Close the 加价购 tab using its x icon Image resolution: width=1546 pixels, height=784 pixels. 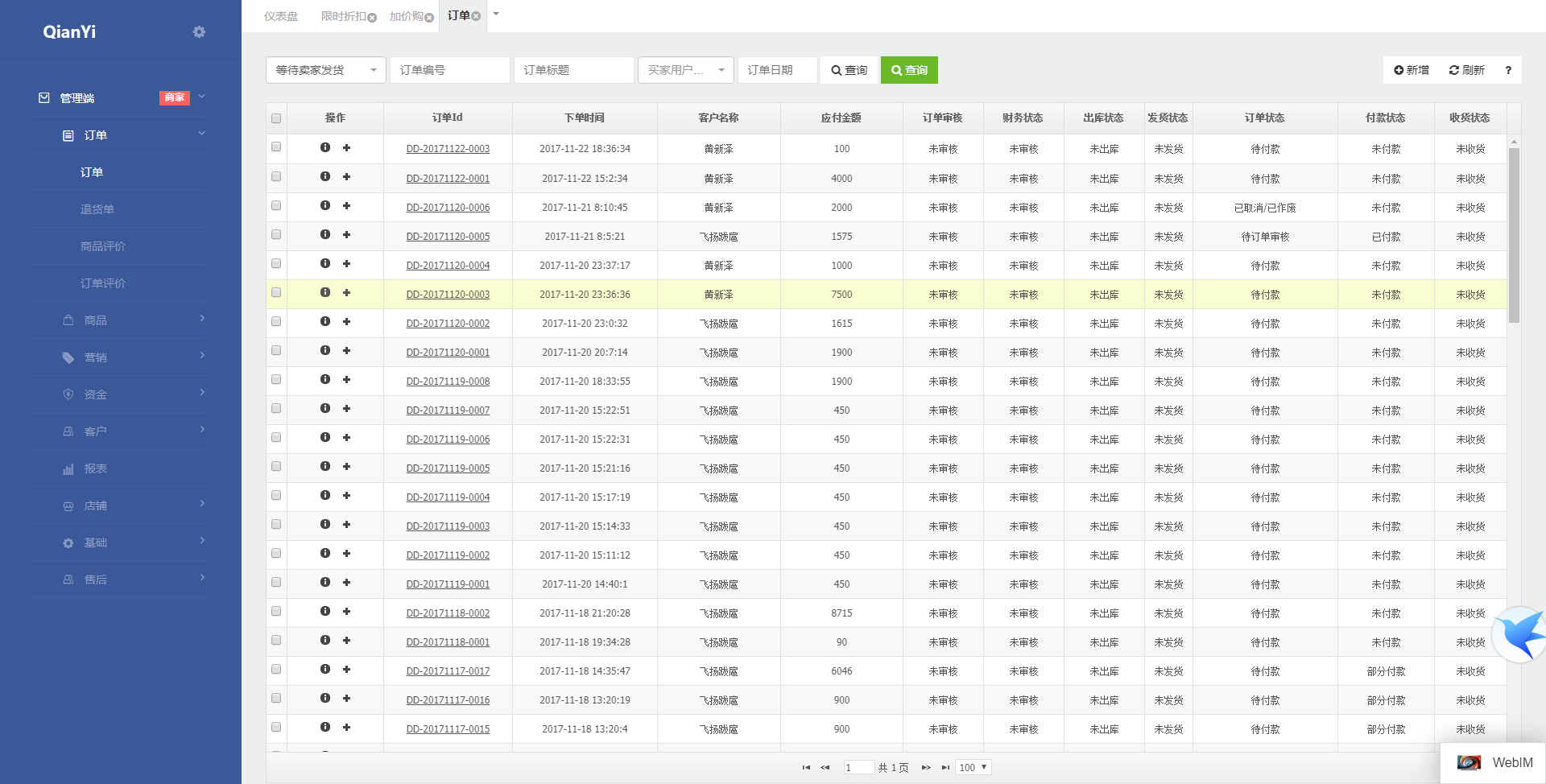click(x=429, y=18)
